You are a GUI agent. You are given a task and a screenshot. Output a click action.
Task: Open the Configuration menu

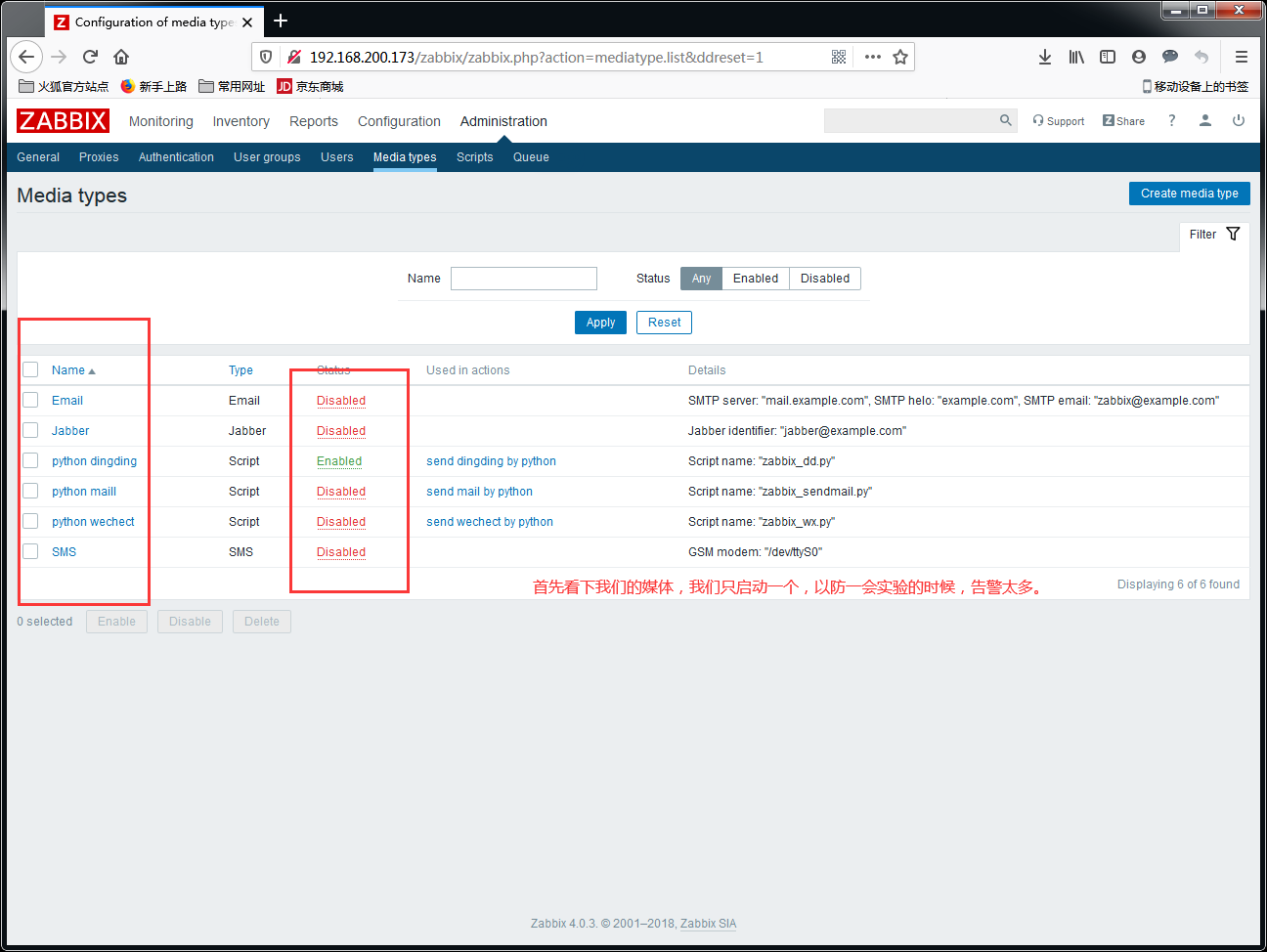coord(399,121)
